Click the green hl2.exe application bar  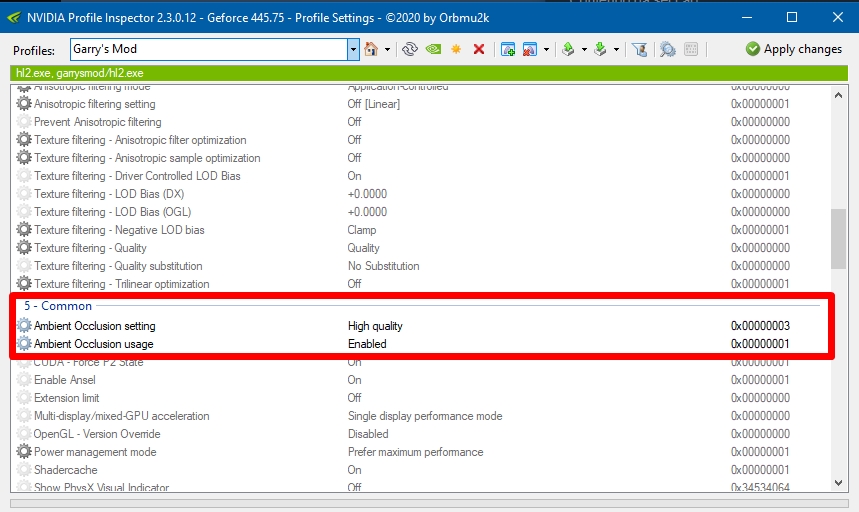click(429, 73)
